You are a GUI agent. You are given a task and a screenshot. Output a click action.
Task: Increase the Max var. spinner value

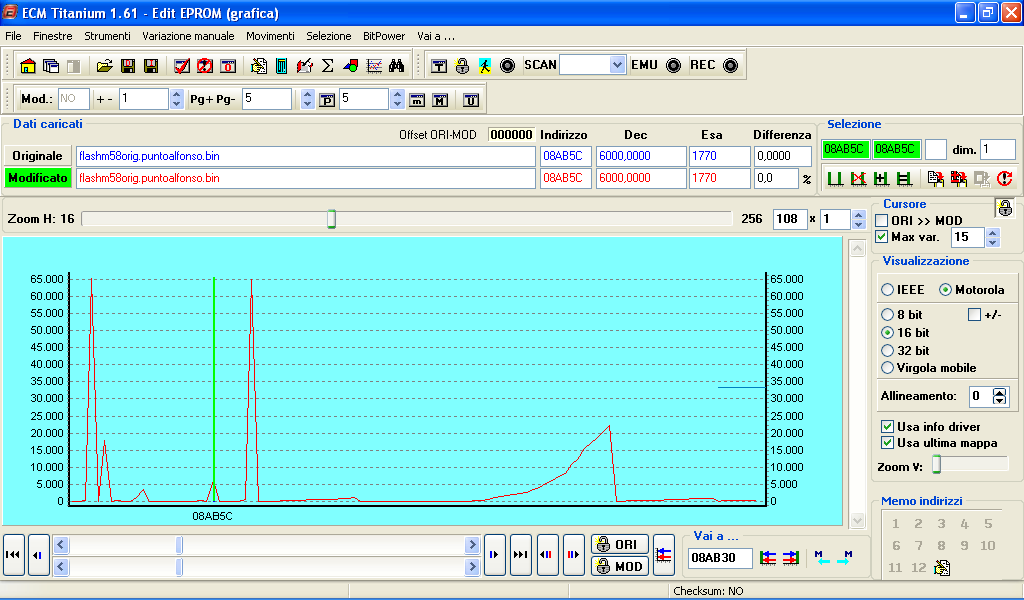pos(992,233)
